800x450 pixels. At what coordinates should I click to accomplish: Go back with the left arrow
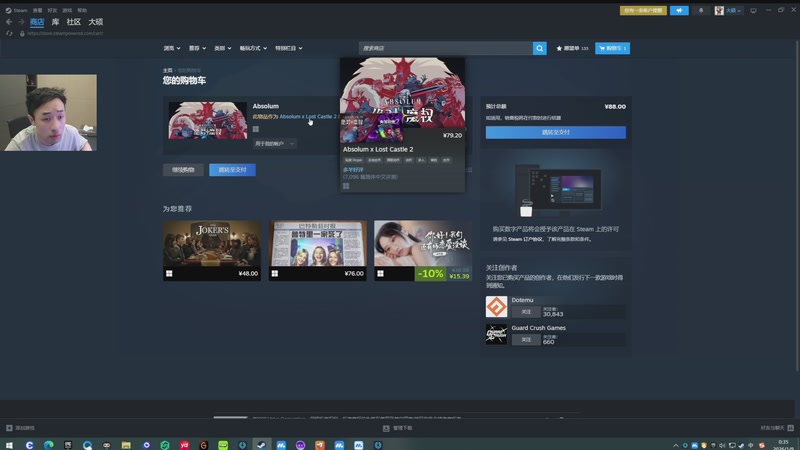tap(9, 22)
